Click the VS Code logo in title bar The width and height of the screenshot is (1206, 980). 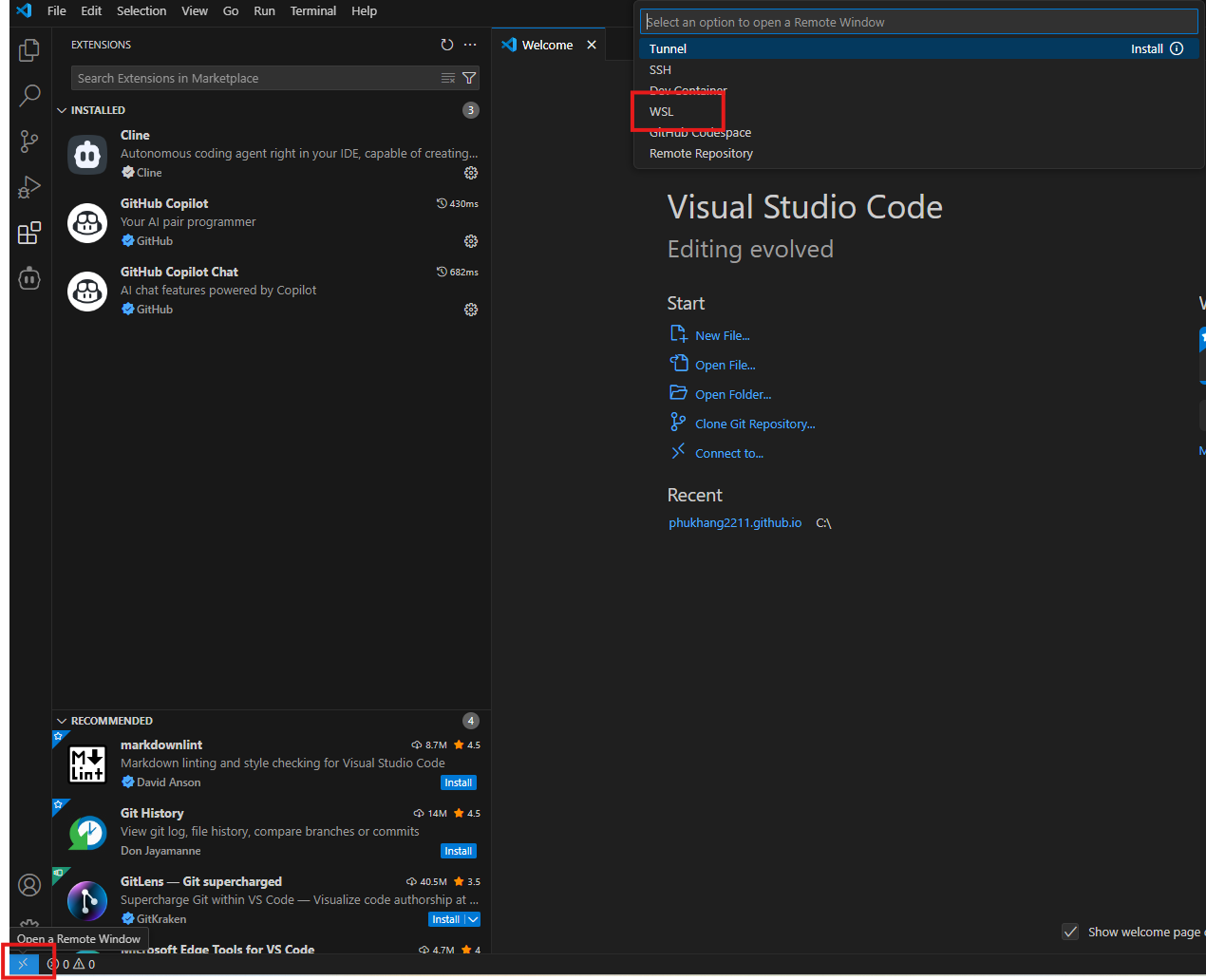point(24,10)
